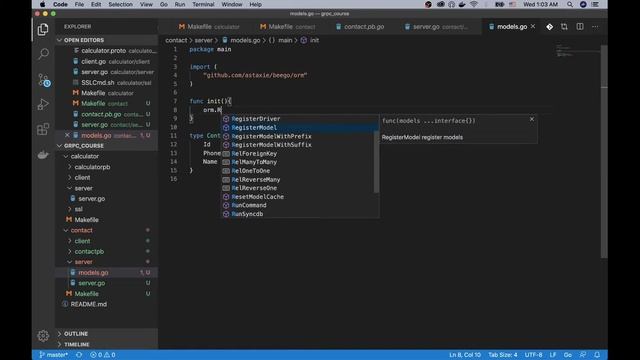
Task: Split the editor to the right
Action: 580,27
